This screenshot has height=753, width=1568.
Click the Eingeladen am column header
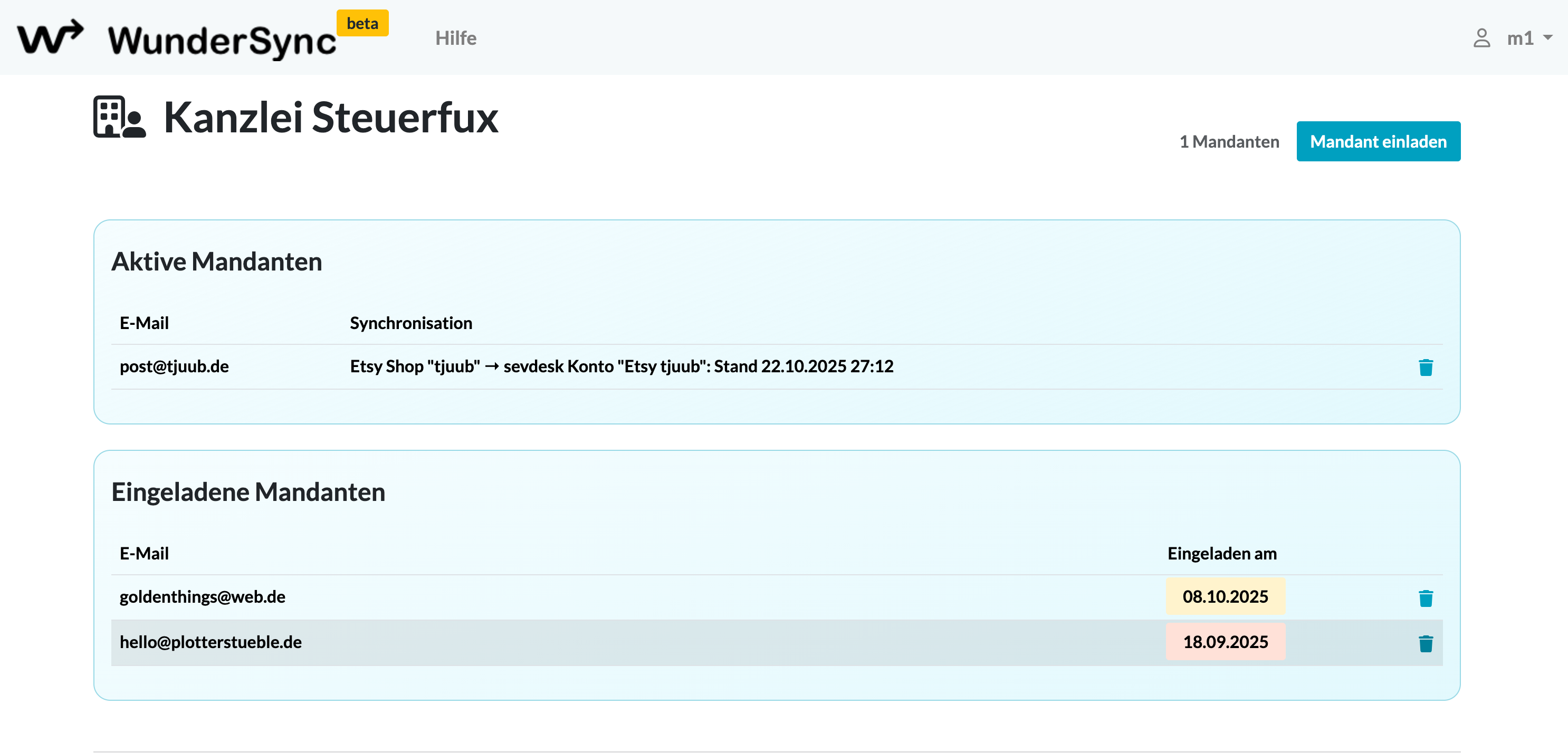tap(1222, 554)
